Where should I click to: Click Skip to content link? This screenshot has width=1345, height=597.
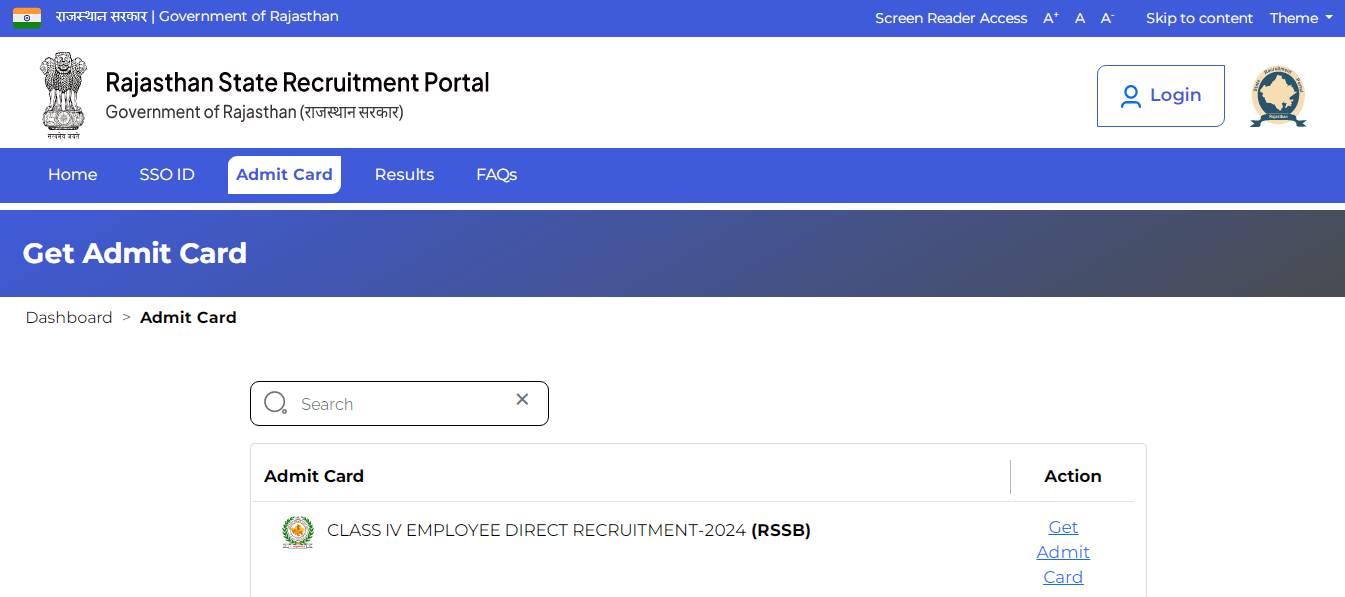click(x=1199, y=18)
